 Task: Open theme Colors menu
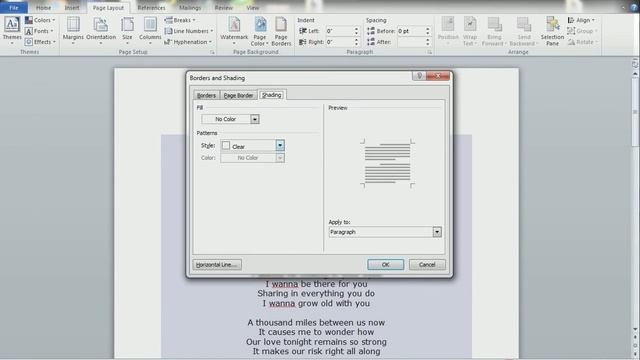coord(40,20)
